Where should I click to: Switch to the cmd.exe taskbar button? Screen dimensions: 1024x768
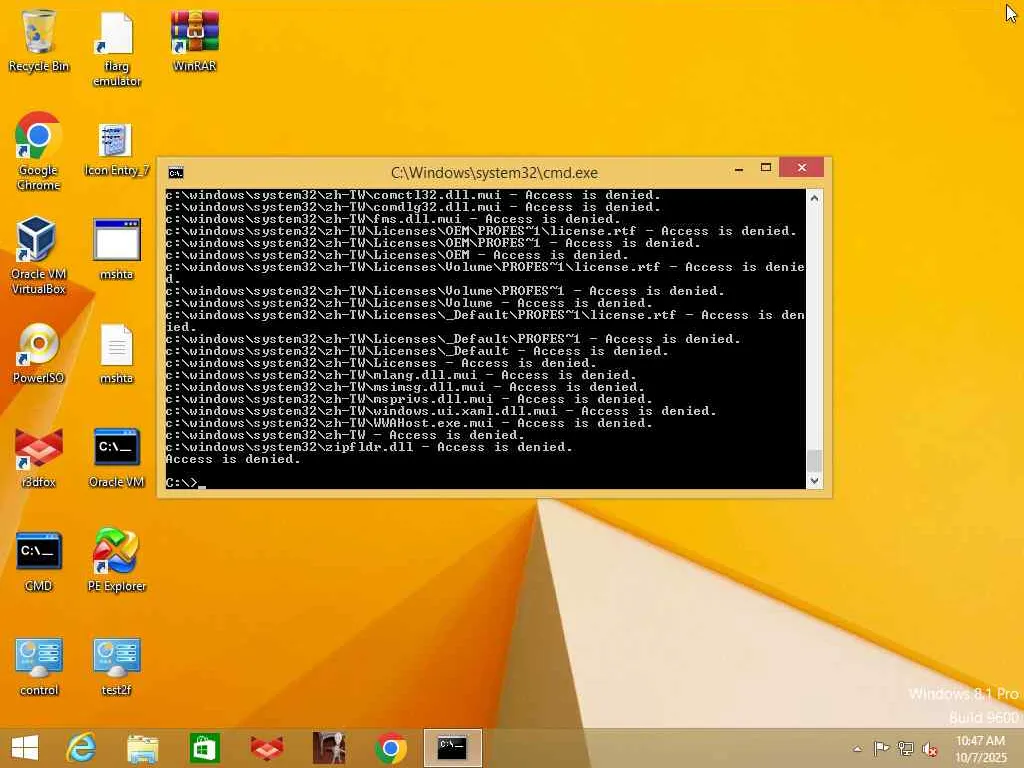[453, 748]
